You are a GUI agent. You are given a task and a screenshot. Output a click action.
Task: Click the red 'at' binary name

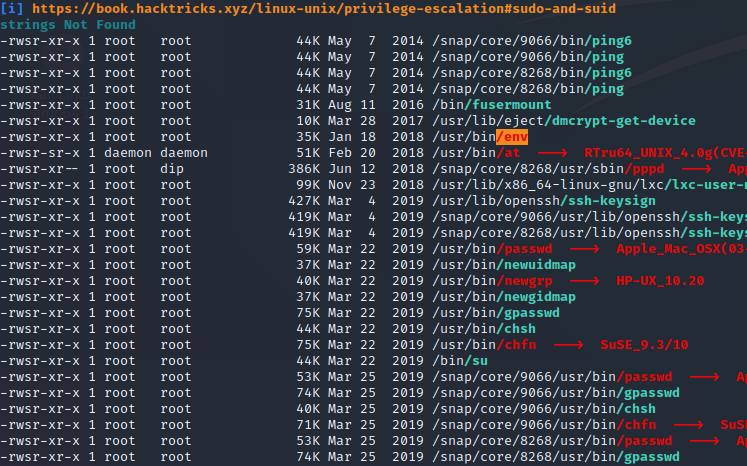510,153
